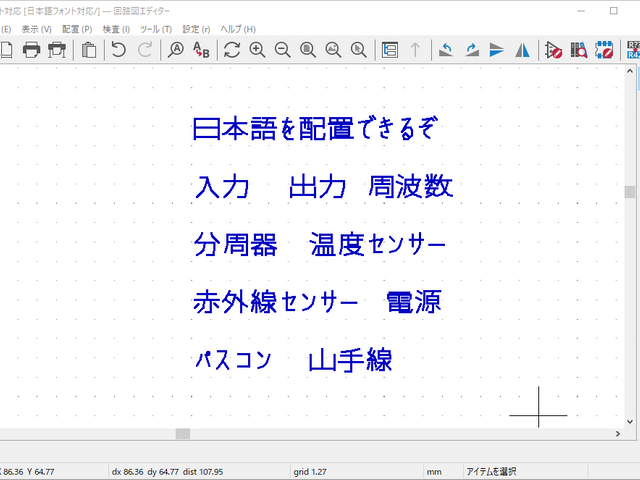Open the footprint editor
The image size is (640, 480).
coord(604,50)
